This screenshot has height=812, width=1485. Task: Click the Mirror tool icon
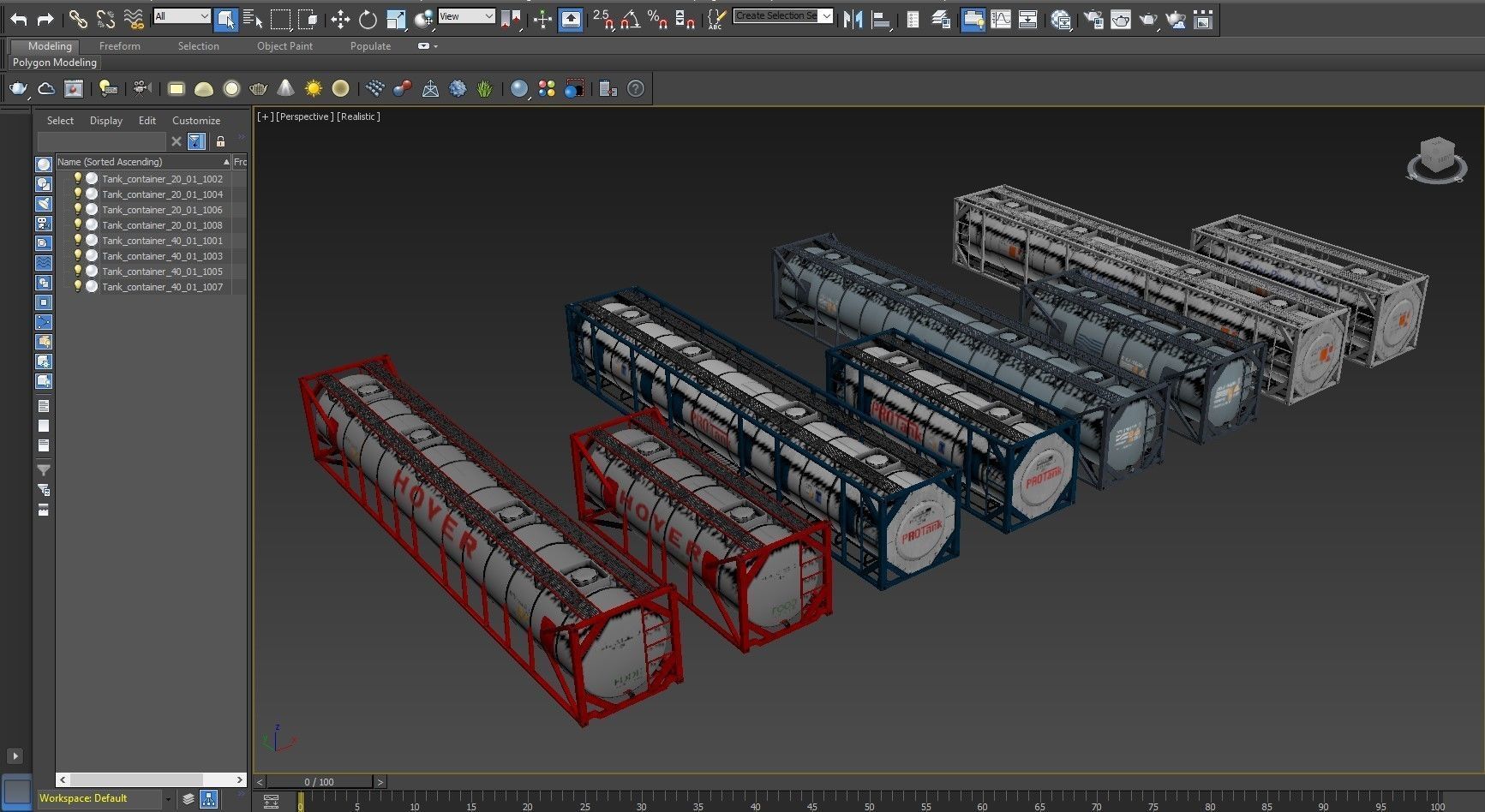(x=853, y=19)
